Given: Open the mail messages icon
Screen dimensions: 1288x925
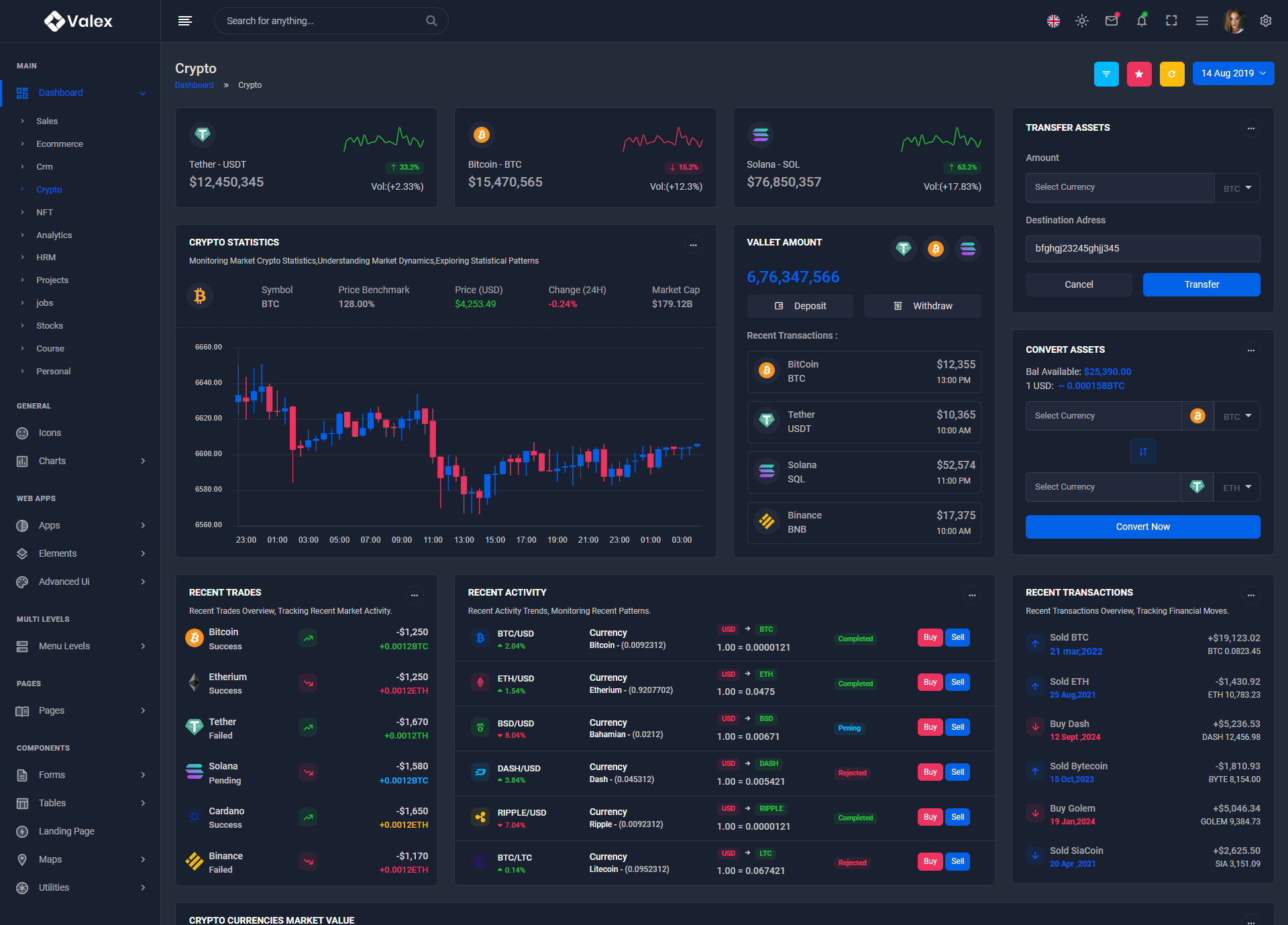Looking at the screenshot, I should tap(1112, 21).
